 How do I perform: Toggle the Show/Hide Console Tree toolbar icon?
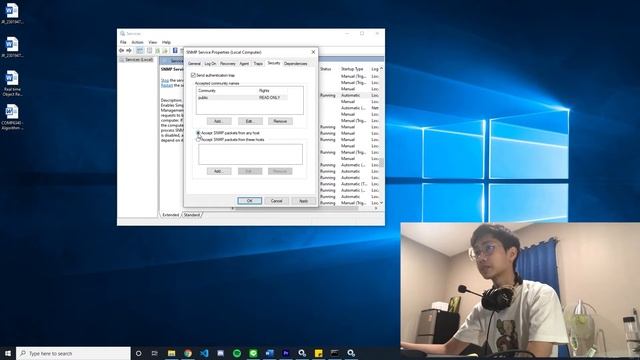click(x=140, y=51)
